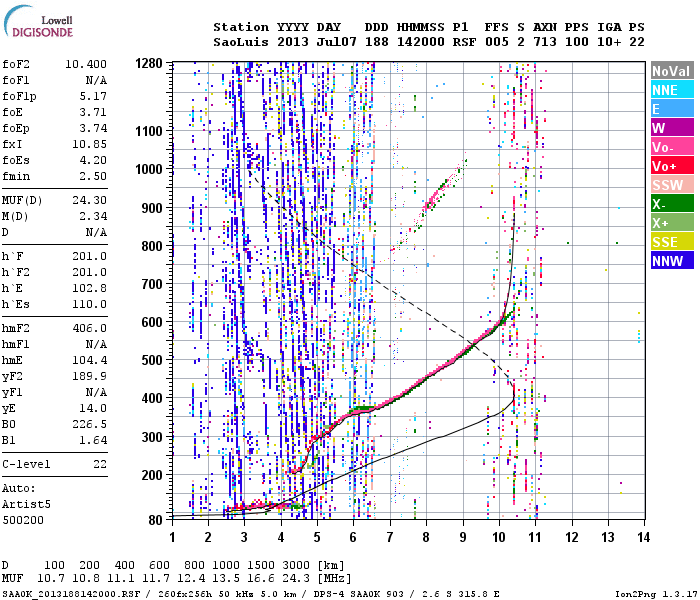Select the SSW legend swatch

672,184
